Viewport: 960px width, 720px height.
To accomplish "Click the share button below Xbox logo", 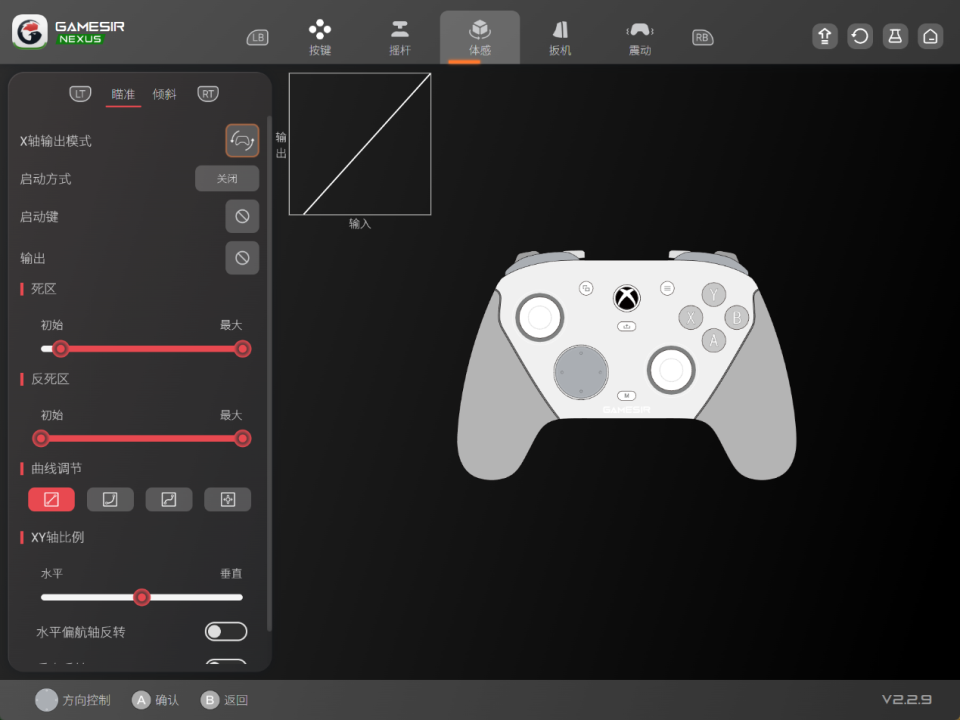I will (626, 326).
